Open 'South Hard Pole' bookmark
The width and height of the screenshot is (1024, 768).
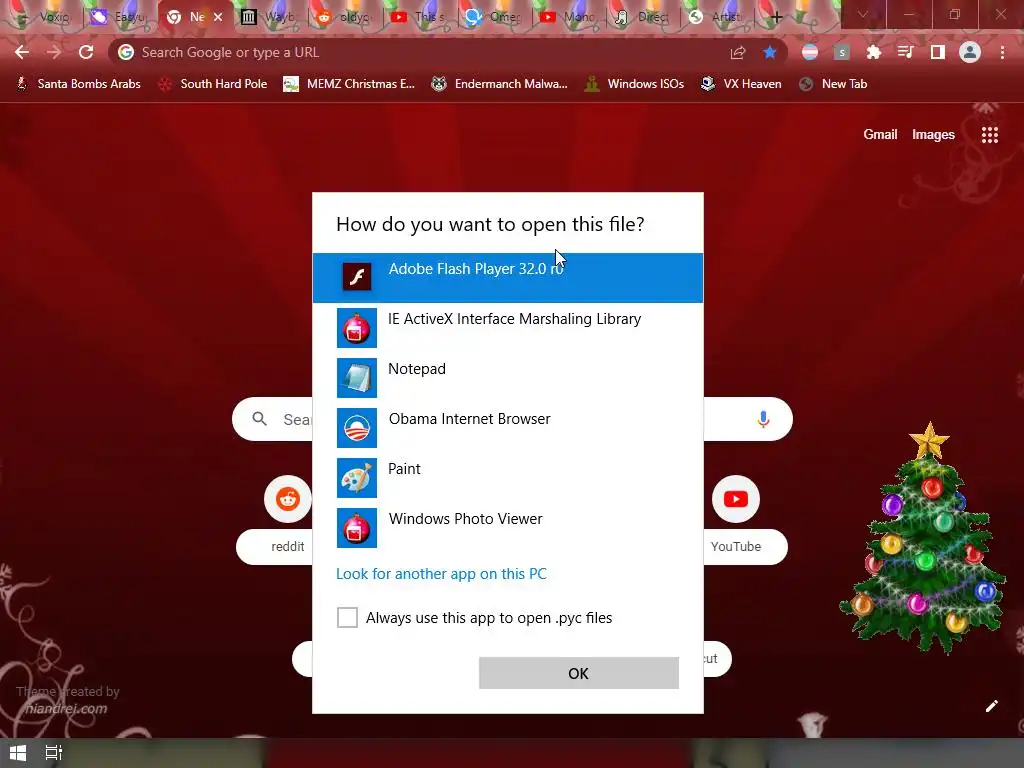coord(214,84)
